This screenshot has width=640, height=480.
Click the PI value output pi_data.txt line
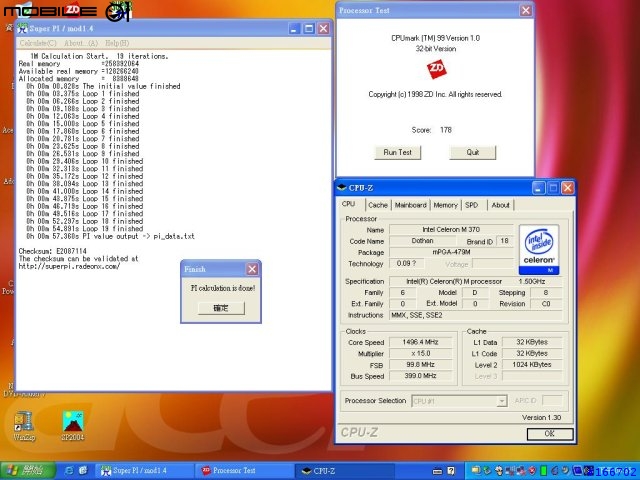click(x=110, y=236)
